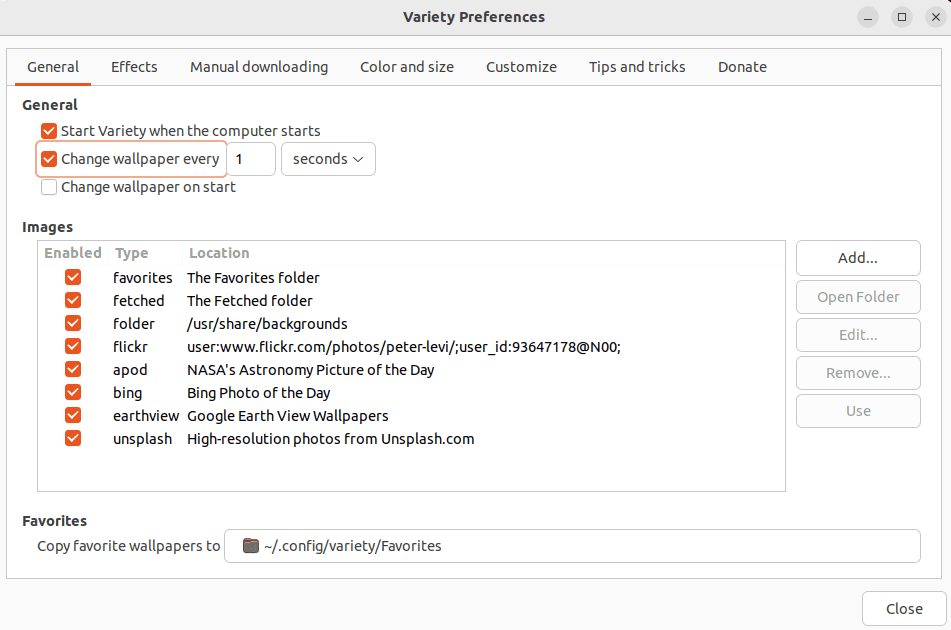The height and width of the screenshot is (630, 951).
Task: Open Copy favorite wallpapers to folder chooser
Action: click(x=572, y=546)
